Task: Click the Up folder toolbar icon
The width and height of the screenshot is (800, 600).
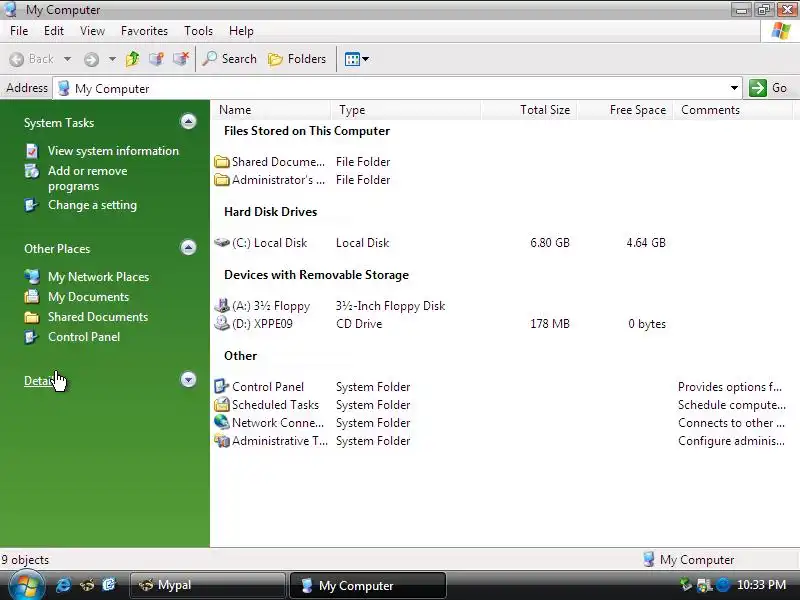Action: [x=133, y=59]
